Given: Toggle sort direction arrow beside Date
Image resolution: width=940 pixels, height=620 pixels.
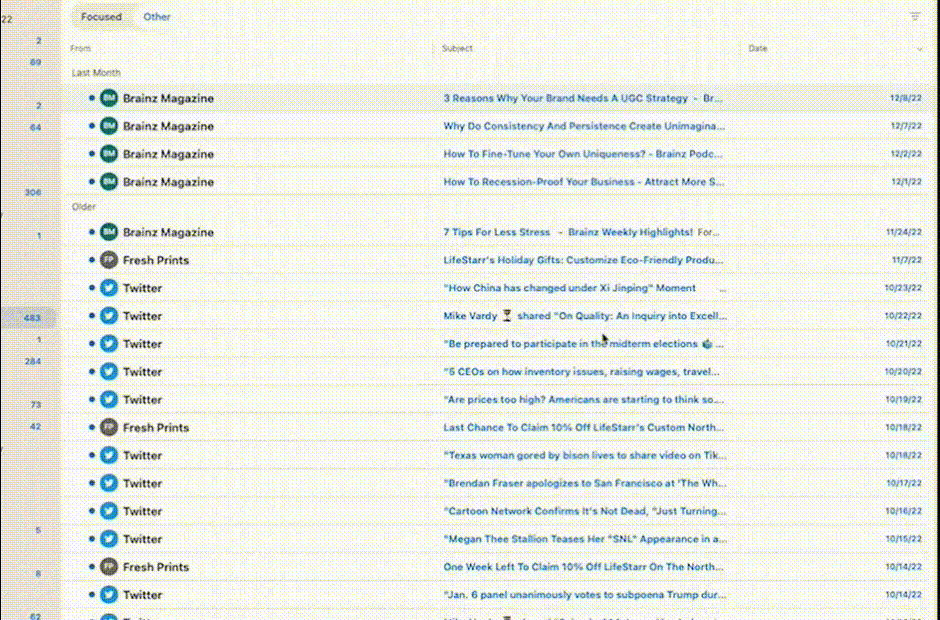Looking at the screenshot, I should click(920, 49).
